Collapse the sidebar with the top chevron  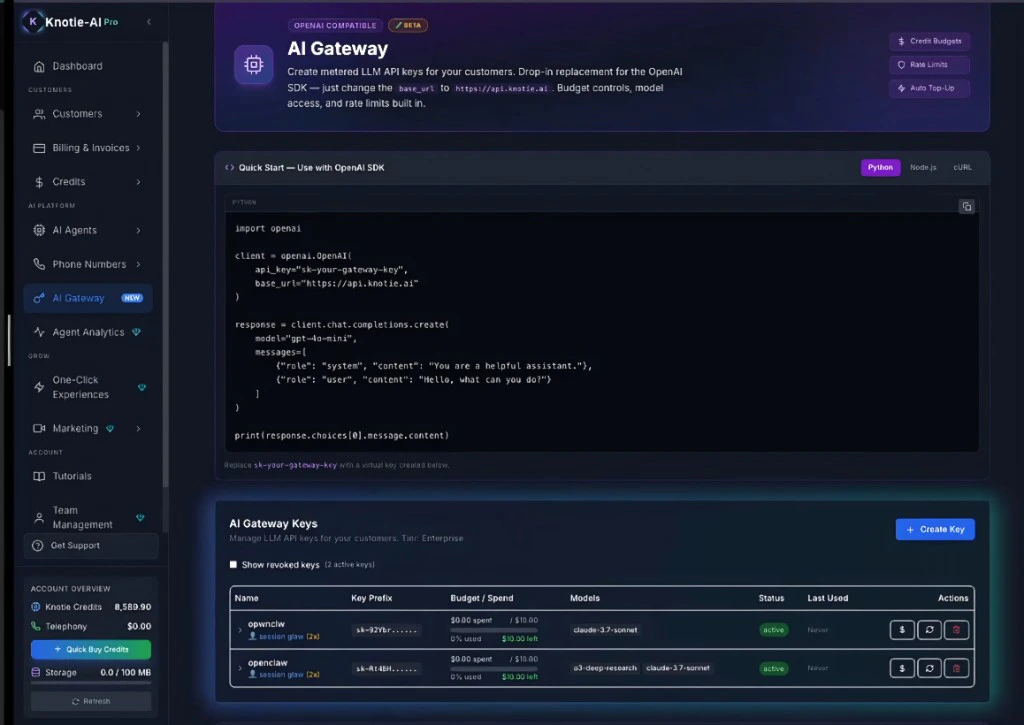coord(148,20)
